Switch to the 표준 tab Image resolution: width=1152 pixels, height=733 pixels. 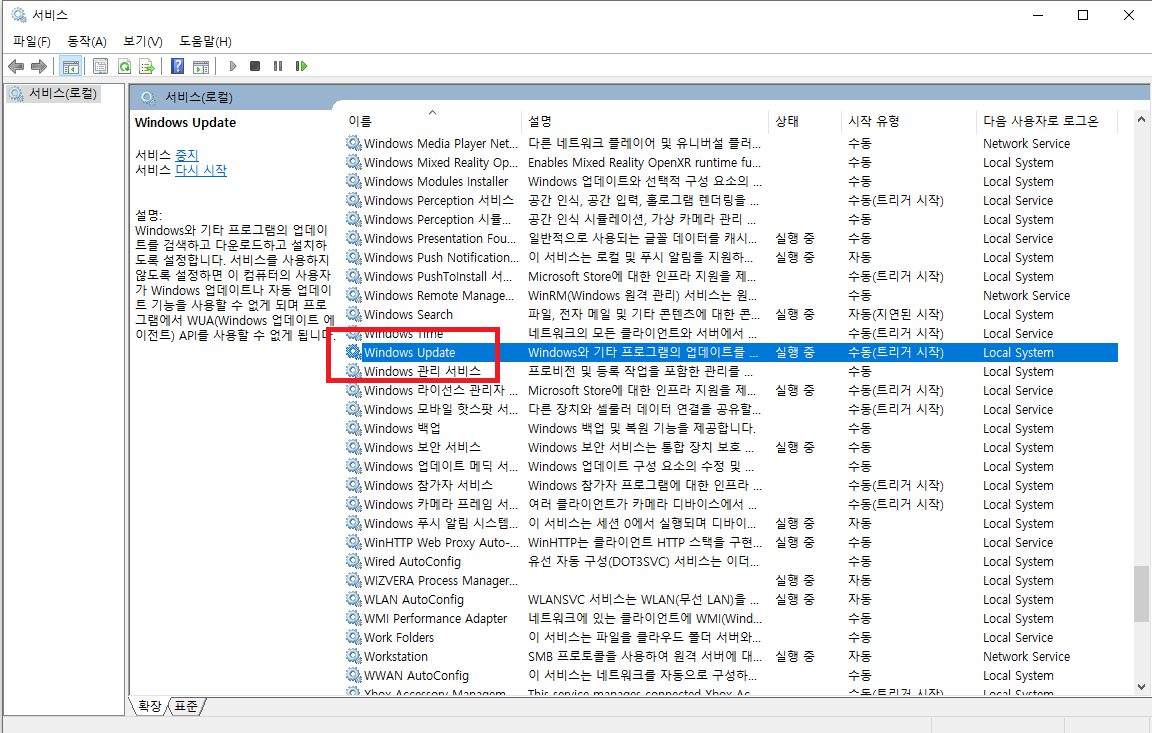186,706
